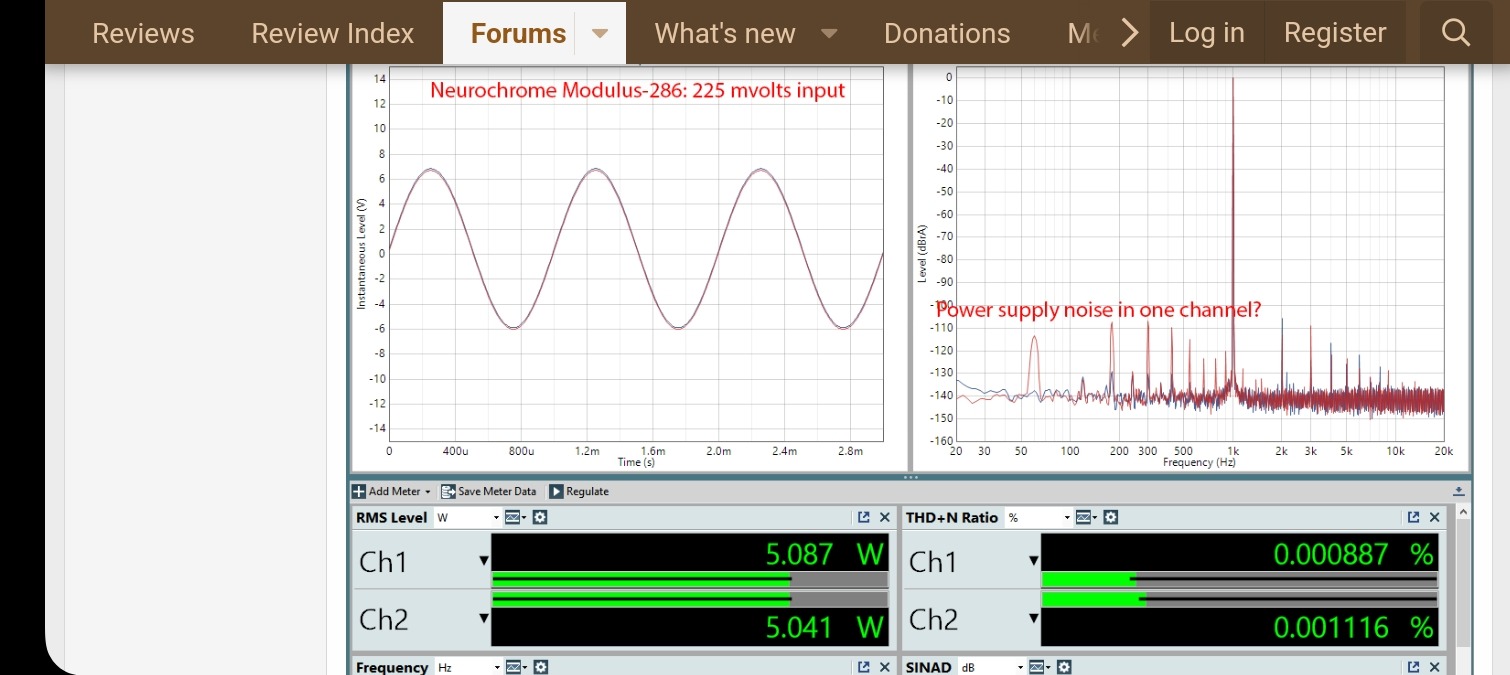1510x675 pixels.
Task: Pop out the THD+N Ratio meter
Action: [1414, 517]
